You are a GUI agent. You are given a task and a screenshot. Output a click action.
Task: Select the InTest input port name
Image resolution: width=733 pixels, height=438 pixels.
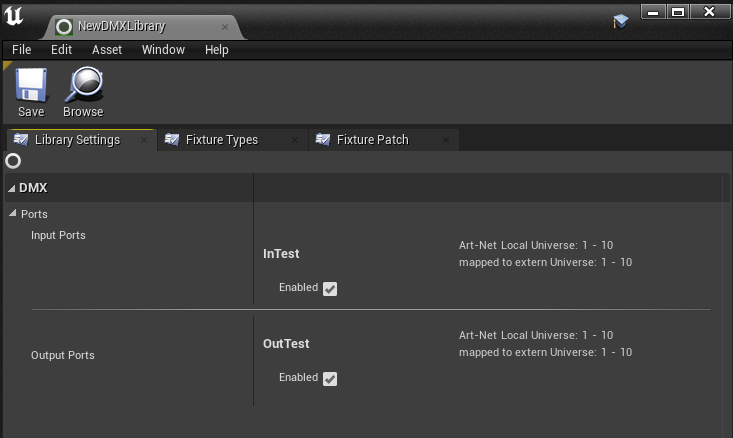click(x=281, y=254)
